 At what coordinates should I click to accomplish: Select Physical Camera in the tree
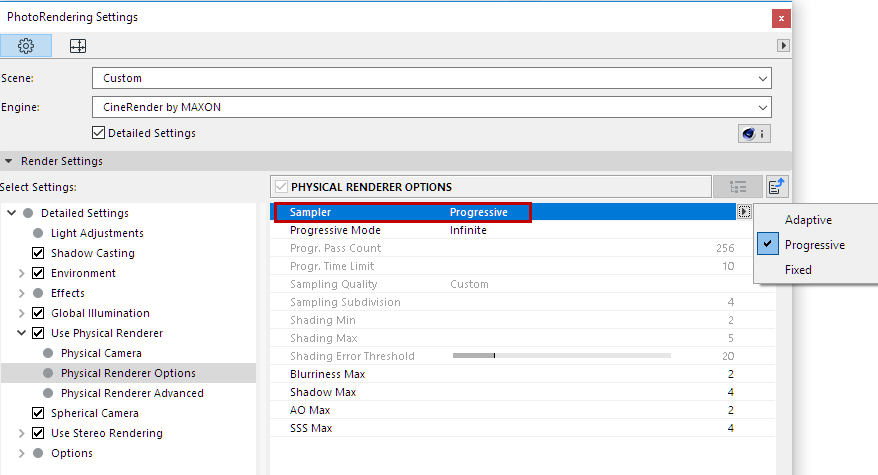(101, 353)
